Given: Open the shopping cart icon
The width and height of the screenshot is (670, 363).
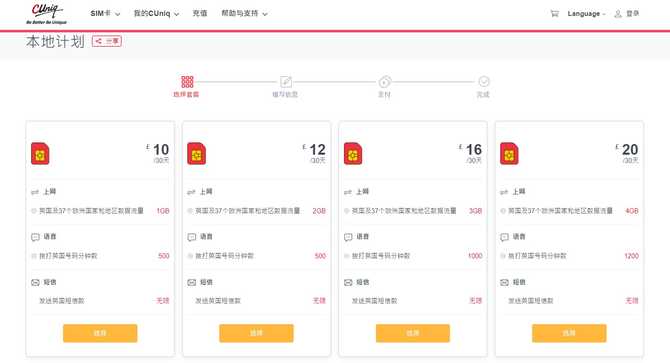Looking at the screenshot, I should pos(554,14).
